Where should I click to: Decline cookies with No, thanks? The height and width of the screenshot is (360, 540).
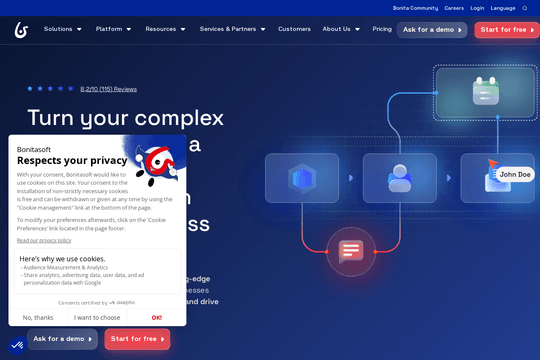pos(38,318)
